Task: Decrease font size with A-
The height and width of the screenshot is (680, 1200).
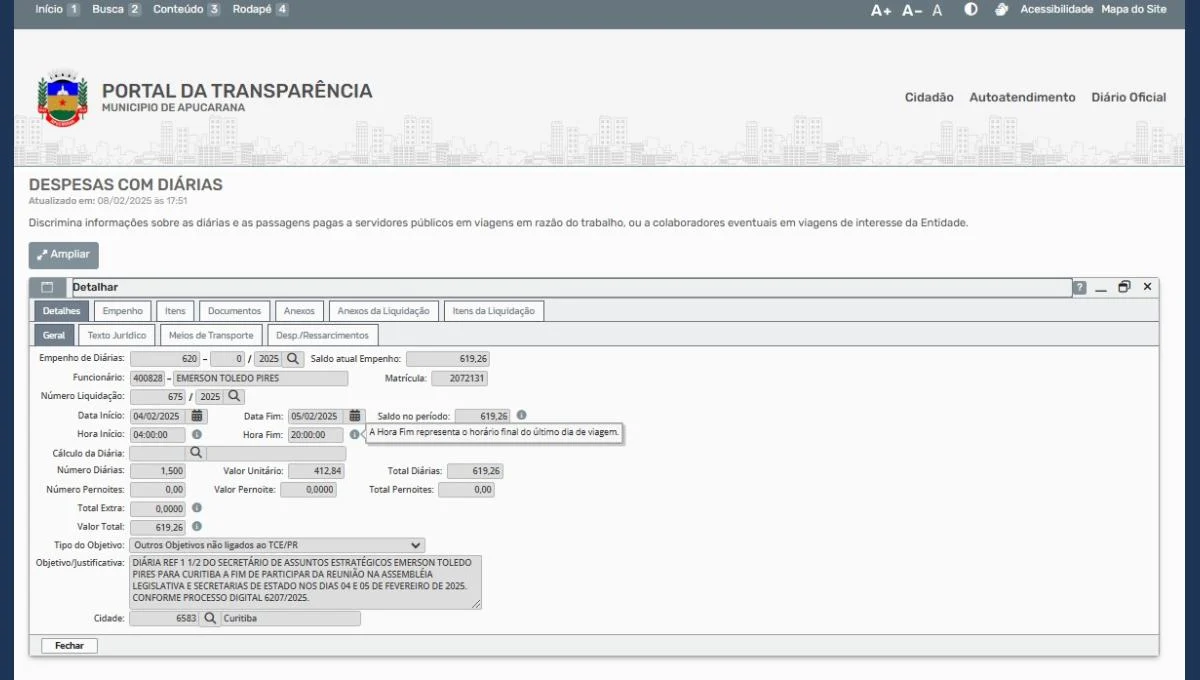Action: click(x=911, y=11)
